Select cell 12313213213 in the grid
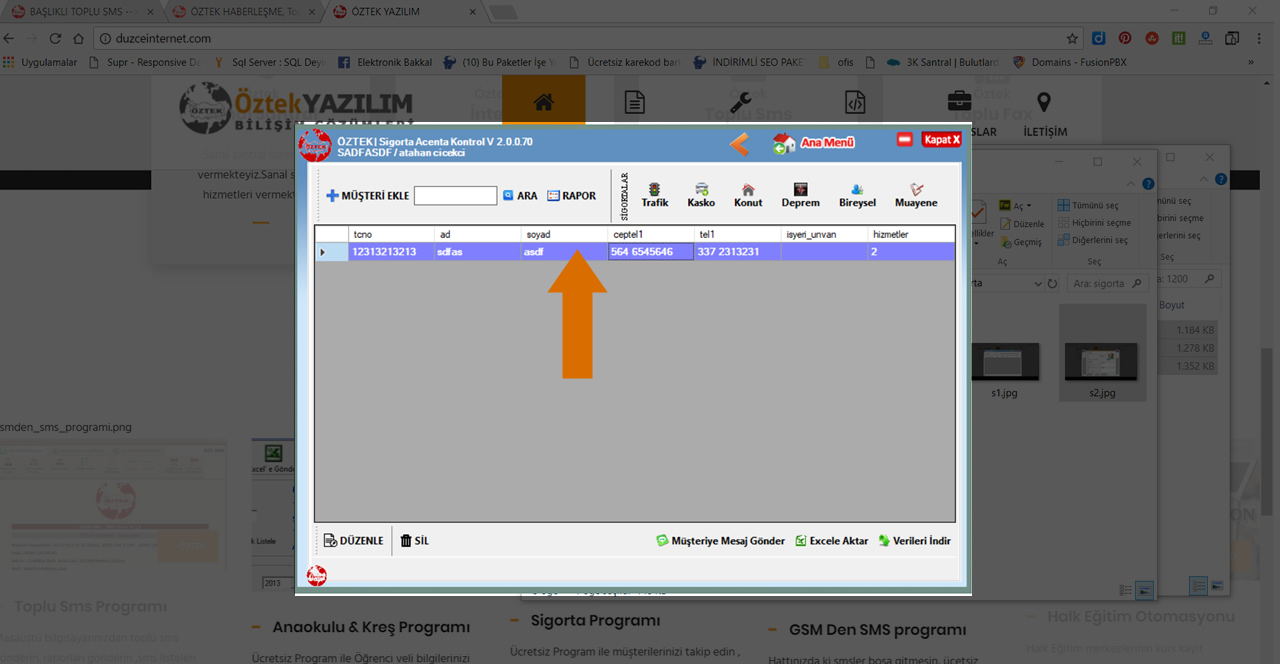This screenshot has width=1280, height=664. [391, 252]
